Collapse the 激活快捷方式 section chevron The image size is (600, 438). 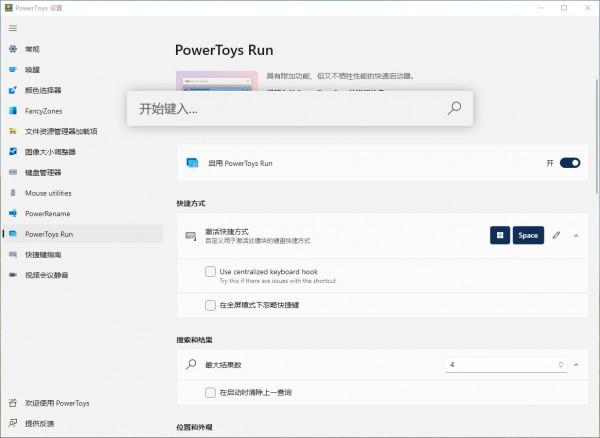tap(576, 236)
